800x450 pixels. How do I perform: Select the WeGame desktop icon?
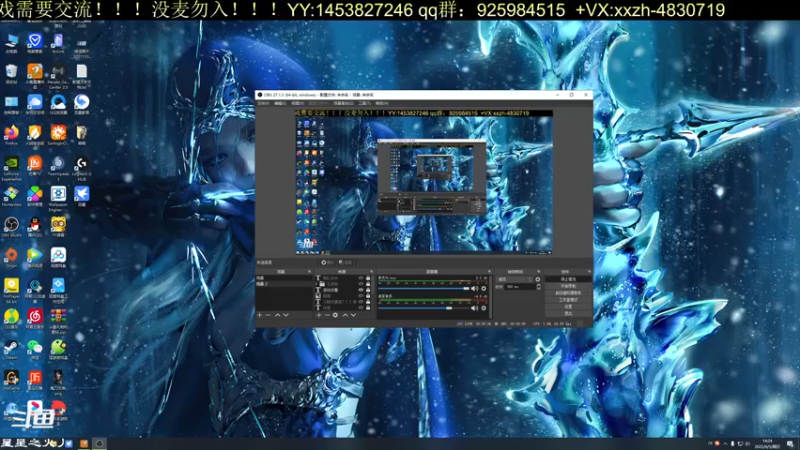click(x=11, y=381)
